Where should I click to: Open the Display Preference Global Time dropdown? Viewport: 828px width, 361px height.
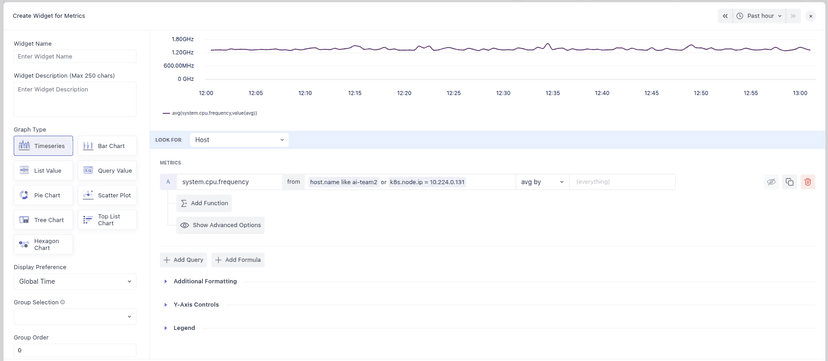click(x=75, y=281)
